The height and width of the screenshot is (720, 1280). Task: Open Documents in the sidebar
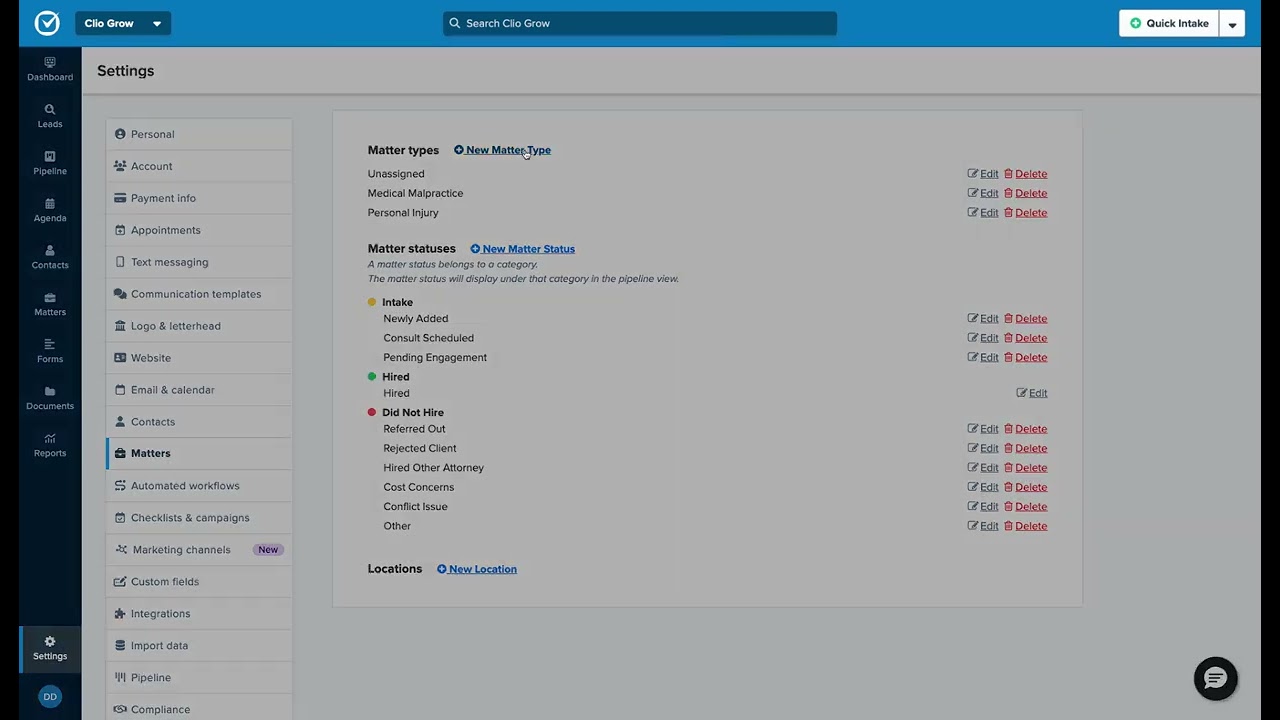click(50, 398)
